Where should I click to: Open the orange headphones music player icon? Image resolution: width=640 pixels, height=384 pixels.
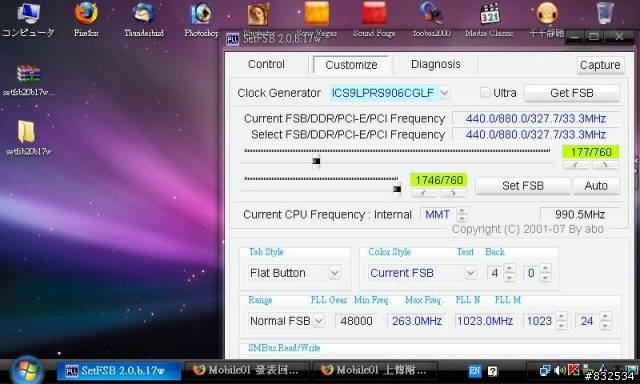click(x=547, y=19)
